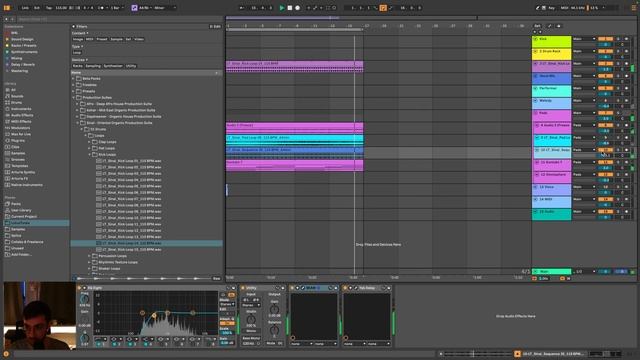Click the Key map mode switch
640x360 pixels.
tap(551, 8)
